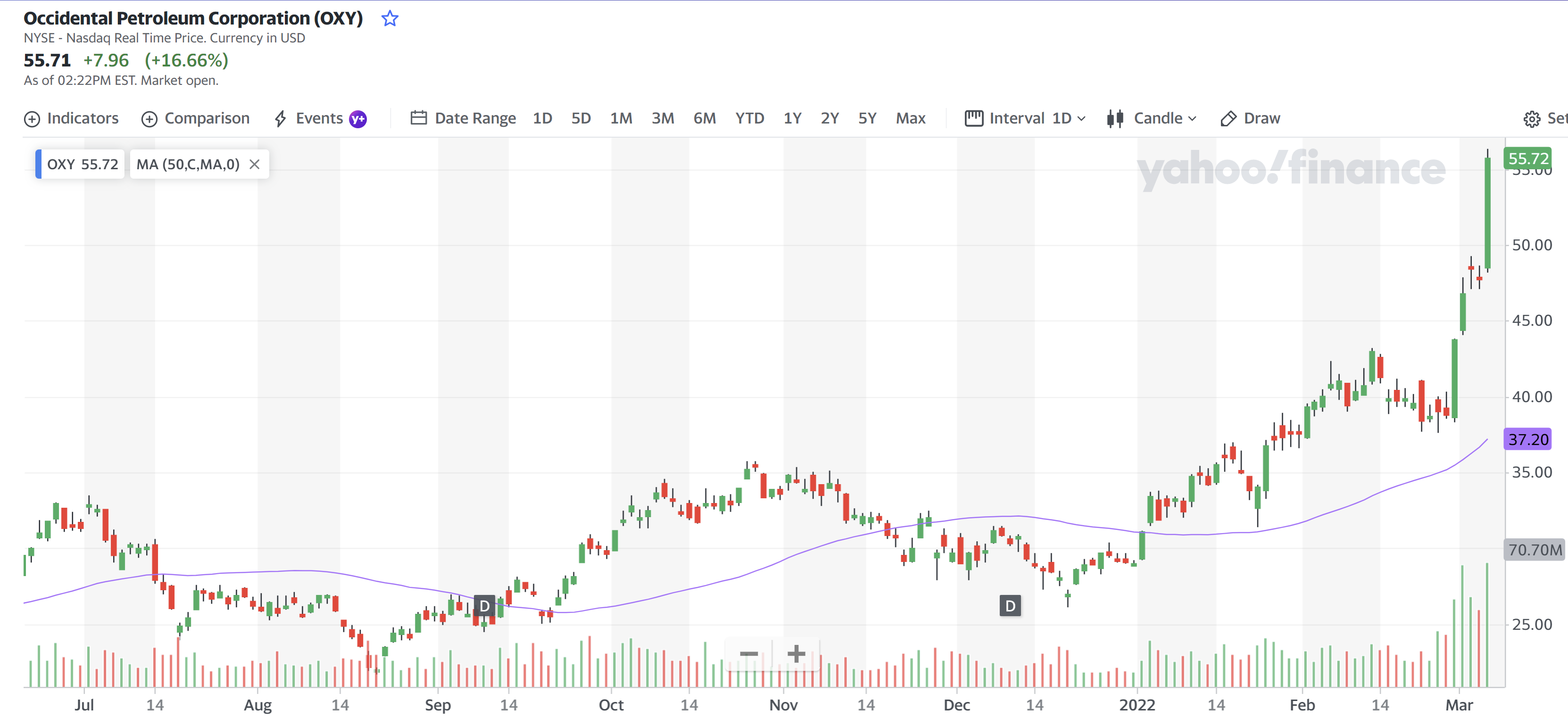
Task: Select the 1D date range
Action: [x=542, y=118]
